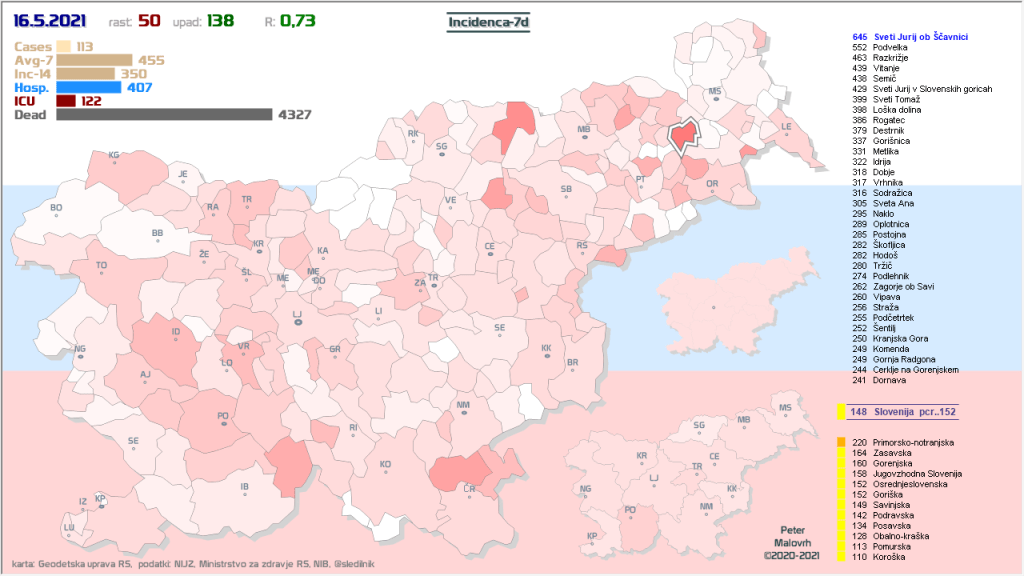
Task: Click the yellow swatch beside Koroška
Action: click(841, 557)
